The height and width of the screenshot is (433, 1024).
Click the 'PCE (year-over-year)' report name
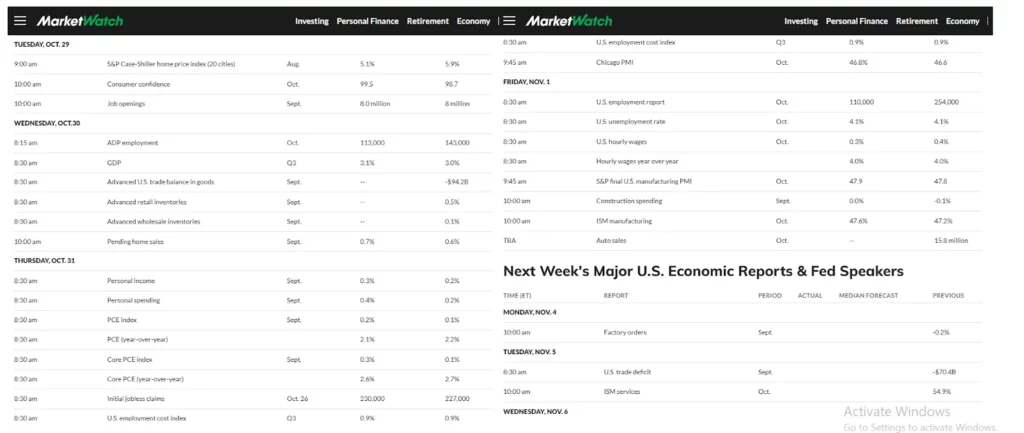pyautogui.click(x=135, y=340)
